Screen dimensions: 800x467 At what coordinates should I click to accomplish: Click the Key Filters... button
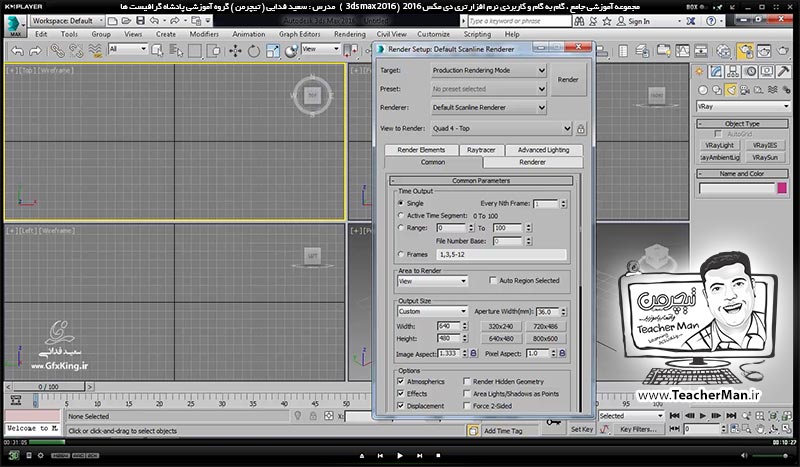(x=638, y=430)
